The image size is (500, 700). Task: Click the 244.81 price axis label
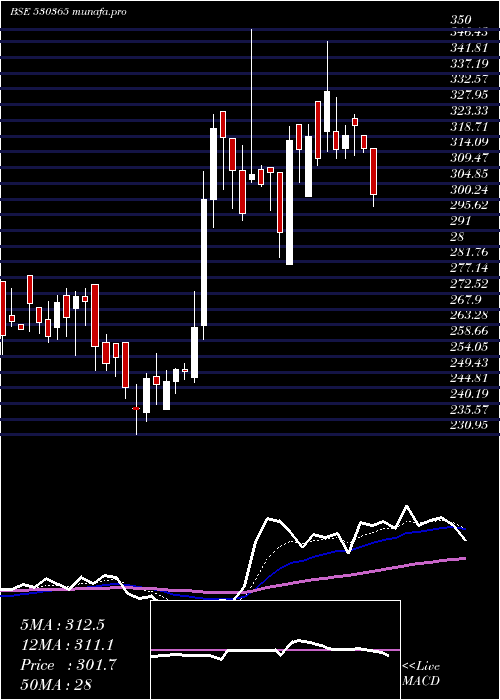coord(468,379)
